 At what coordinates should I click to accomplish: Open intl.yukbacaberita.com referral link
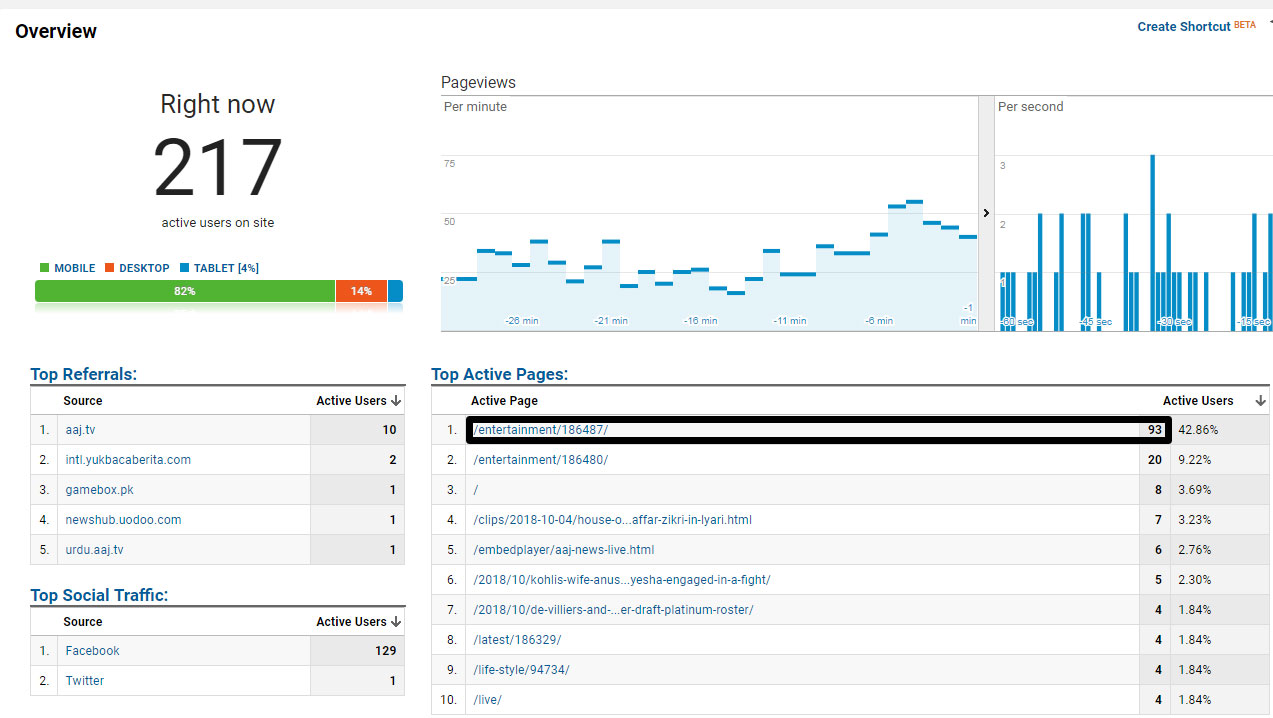(x=128, y=460)
